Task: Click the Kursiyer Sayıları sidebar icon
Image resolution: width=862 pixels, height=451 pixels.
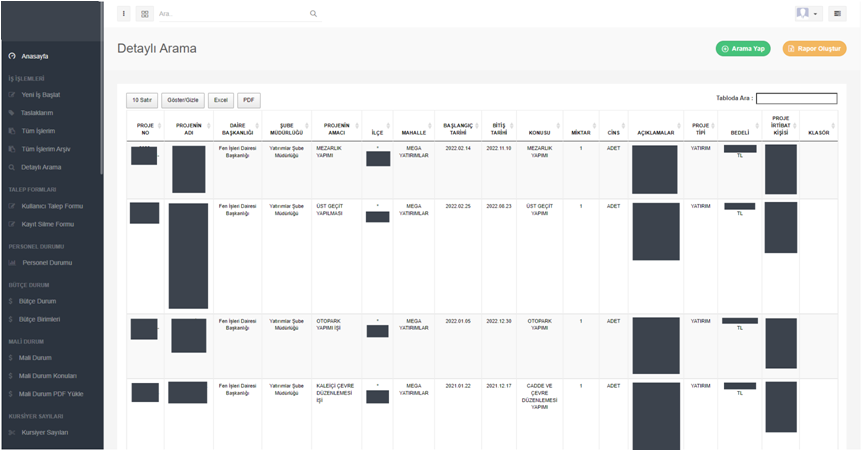Action: click(11, 432)
